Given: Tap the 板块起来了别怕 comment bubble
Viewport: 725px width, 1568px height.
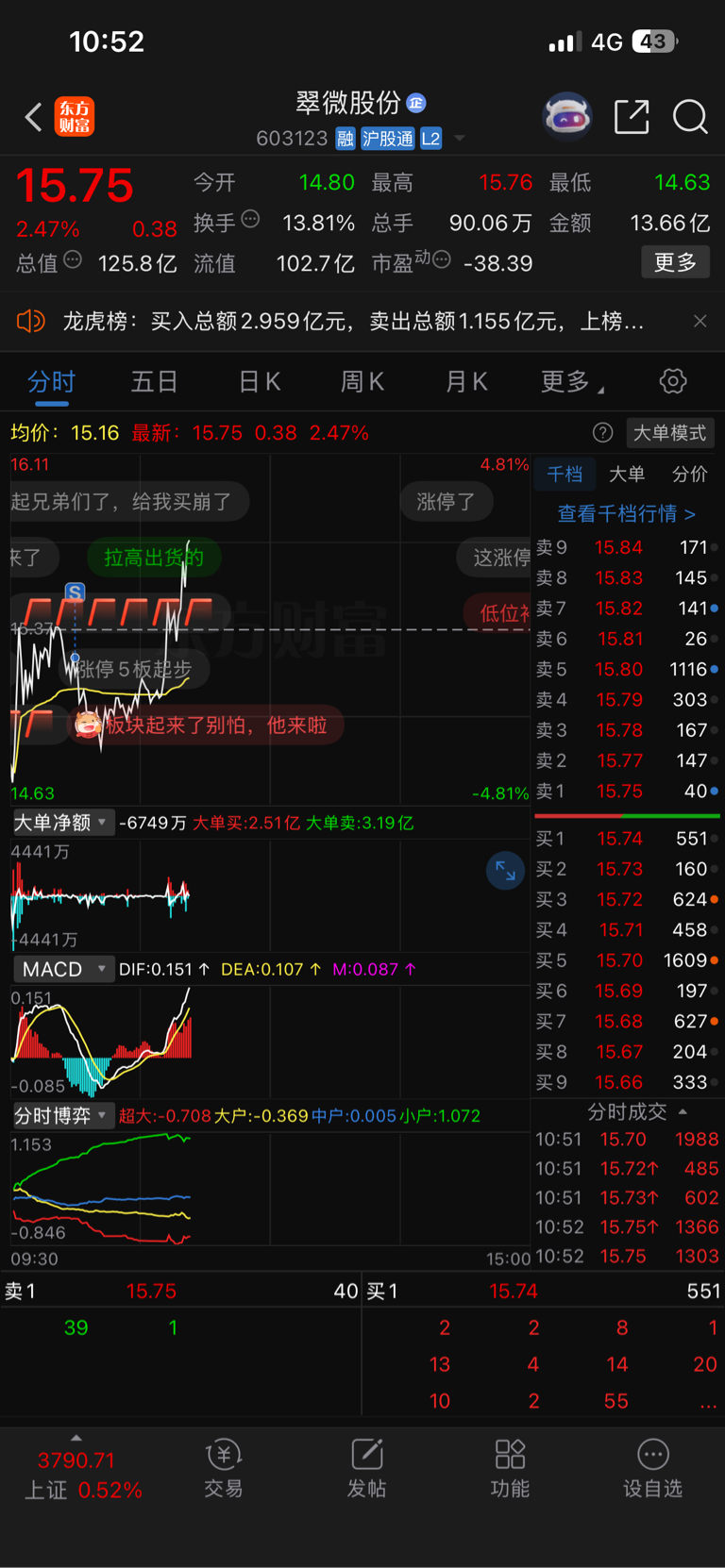Looking at the screenshot, I should [205, 726].
